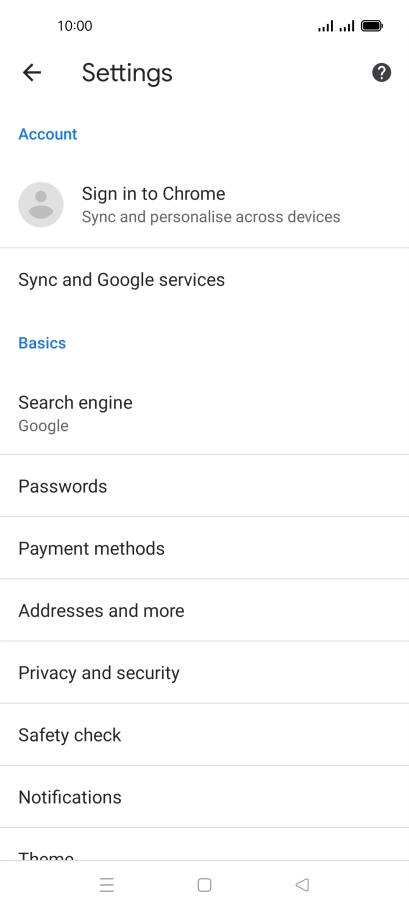Viewport: 409px width, 910px height.
Task: Tap the Android home square icon
Action: [204, 884]
